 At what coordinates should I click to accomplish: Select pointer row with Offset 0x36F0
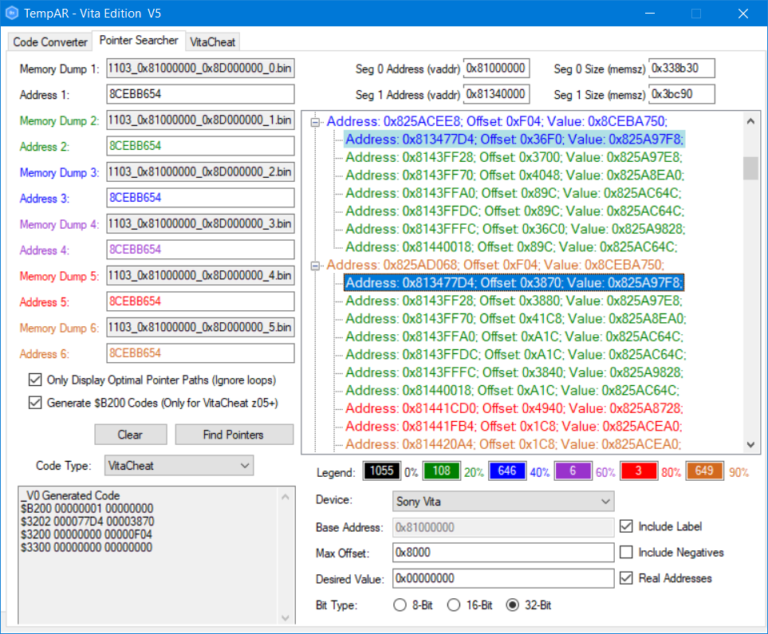[x=514, y=140]
